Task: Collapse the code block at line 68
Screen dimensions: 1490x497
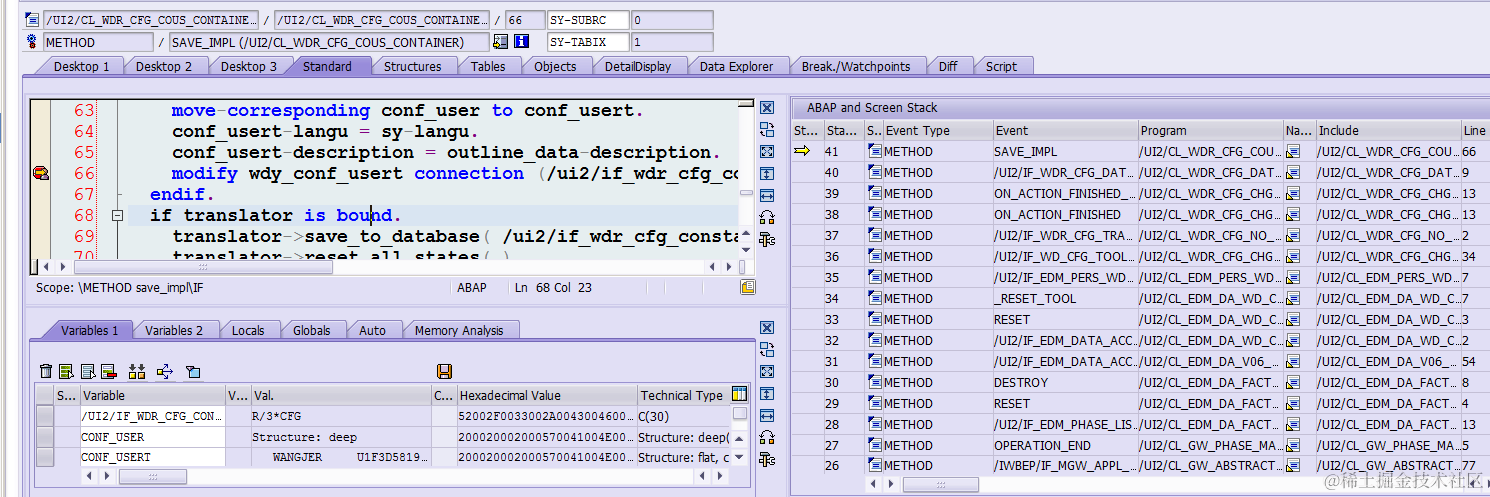Action: tap(117, 215)
